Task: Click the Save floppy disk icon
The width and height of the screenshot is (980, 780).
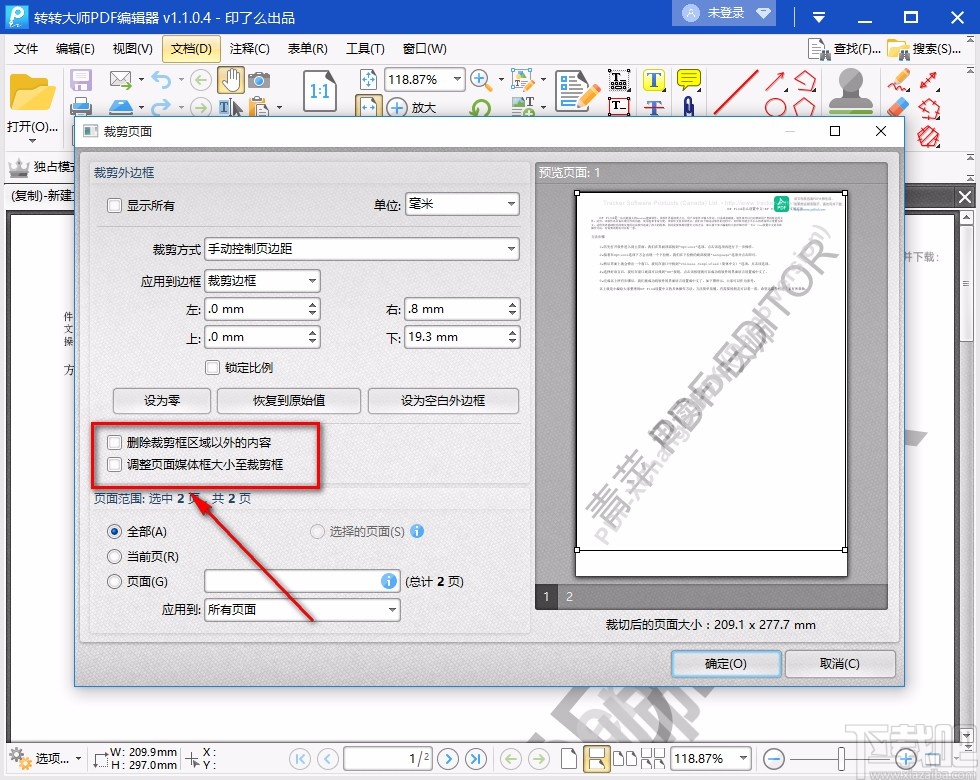Action: (x=81, y=80)
